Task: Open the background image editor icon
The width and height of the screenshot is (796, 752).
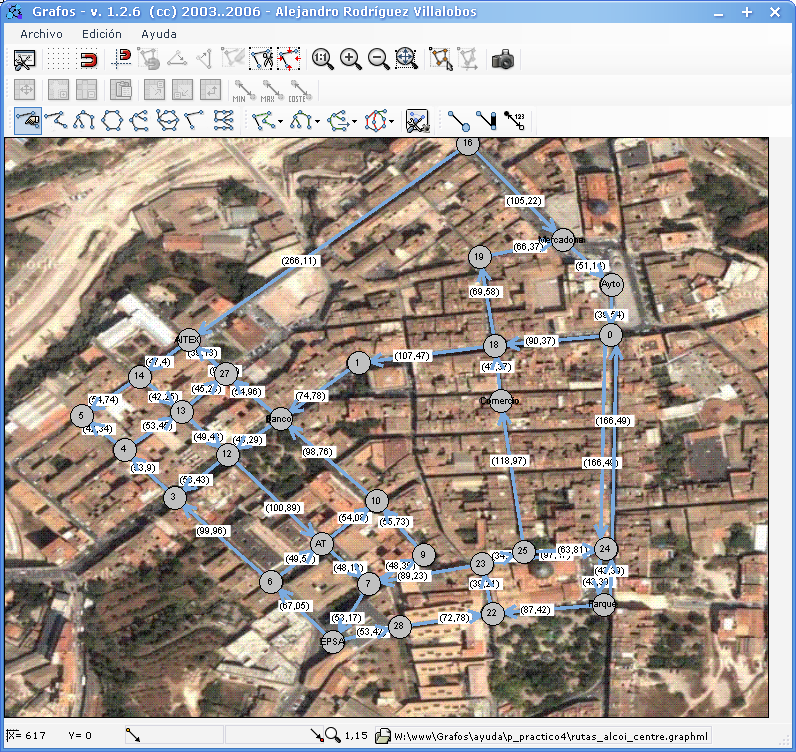Action: [418, 122]
